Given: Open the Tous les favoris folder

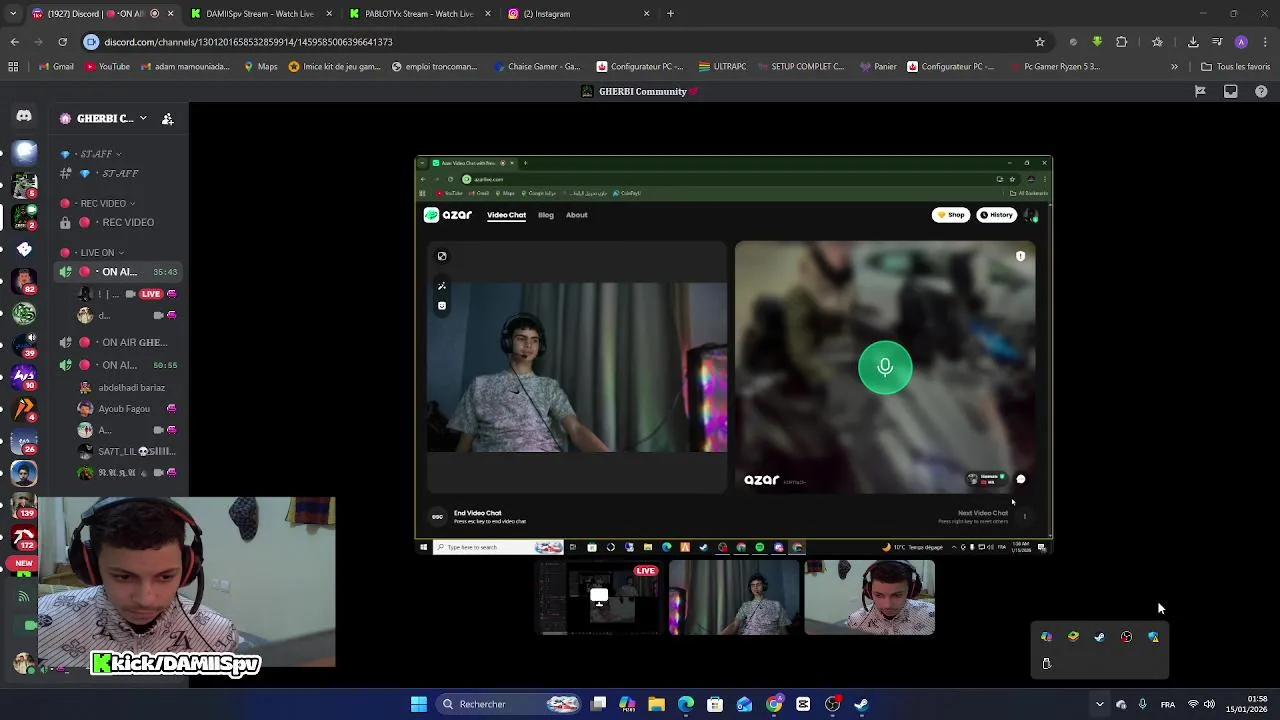Looking at the screenshot, I should tap(1235, 67).
